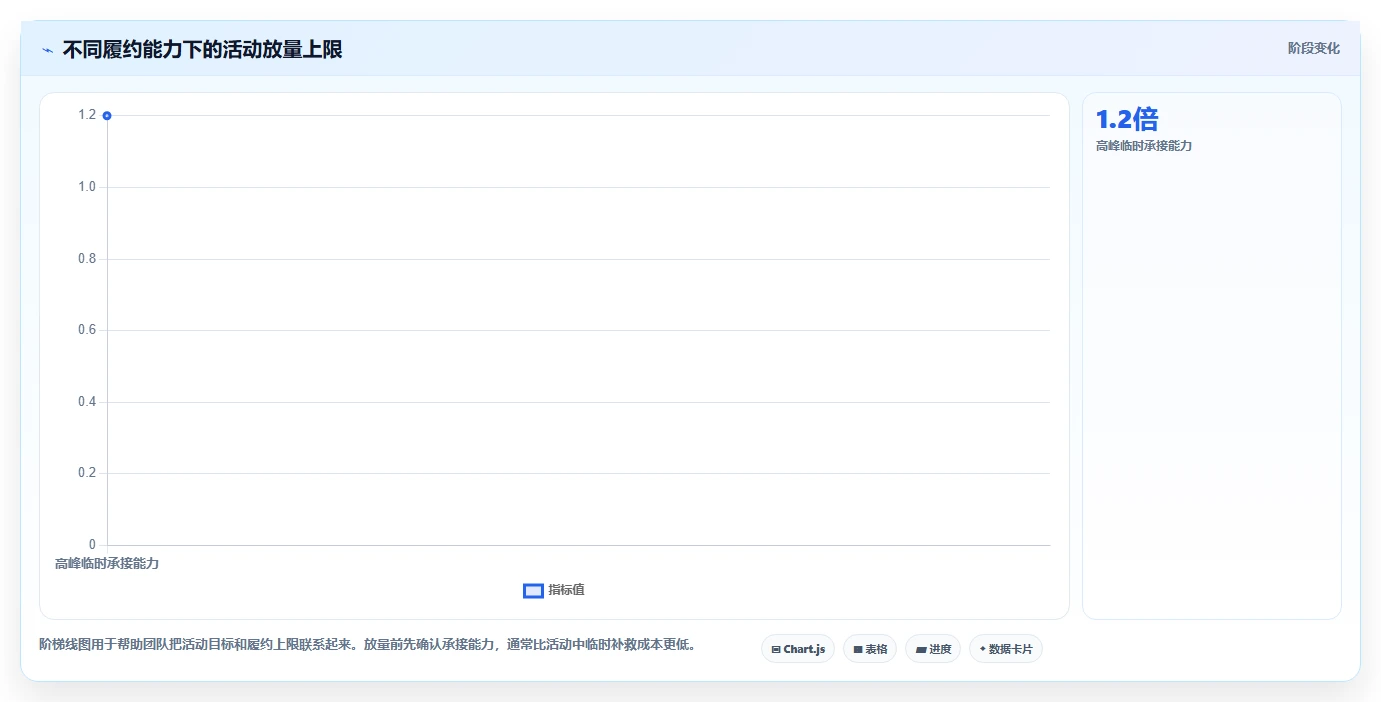The height and width of the screenshot is (702, 1381).
Task: Click y-axis tick label 1.0
Action: [87, 187]
